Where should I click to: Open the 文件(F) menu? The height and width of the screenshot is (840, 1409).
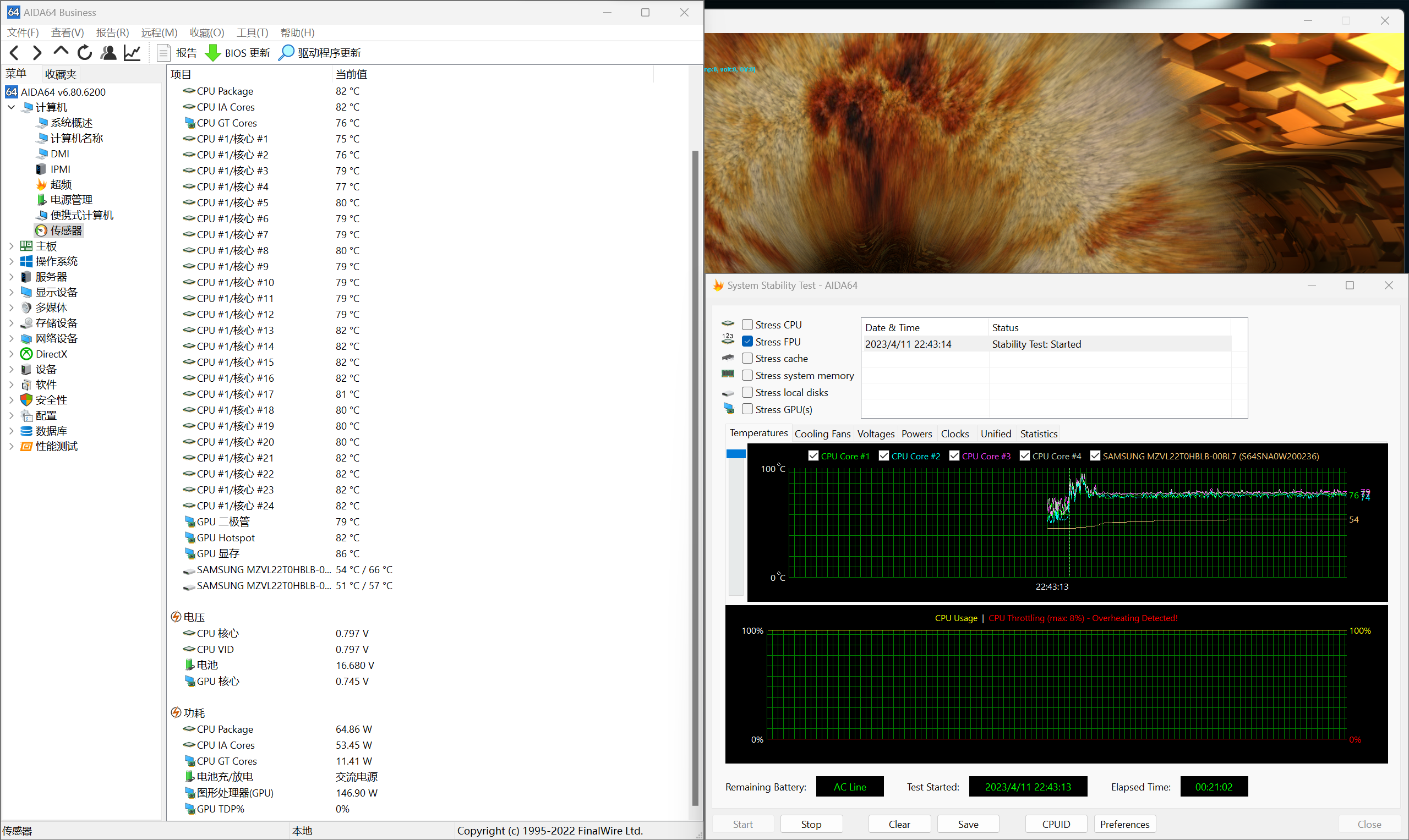[x=23, y=33]
